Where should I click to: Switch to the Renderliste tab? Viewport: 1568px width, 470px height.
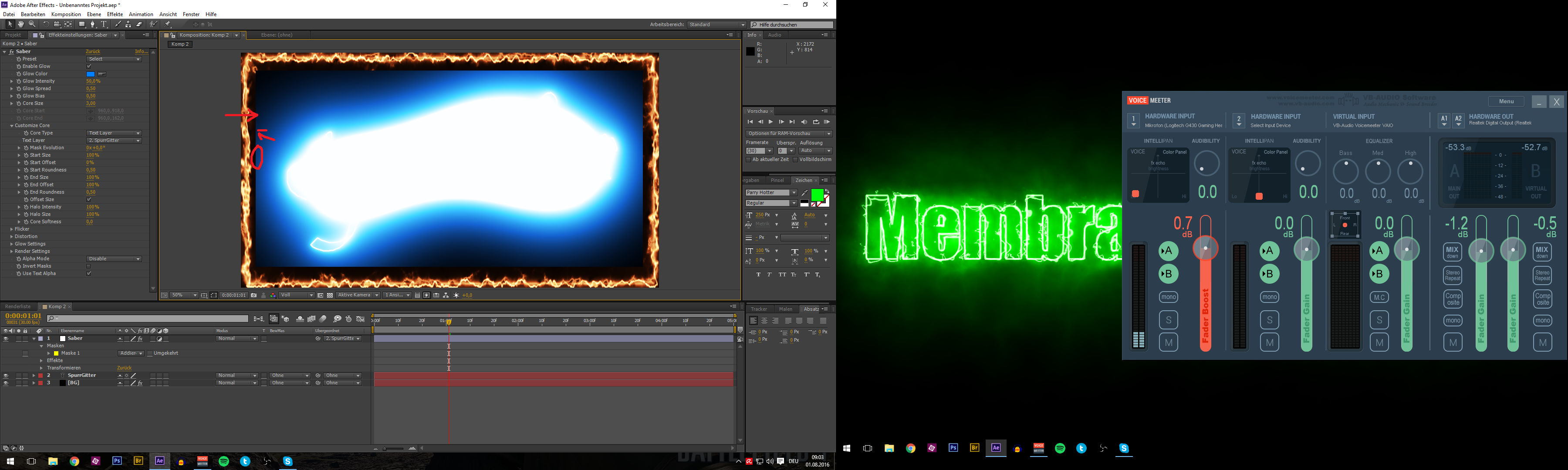(x=18, y=307)
